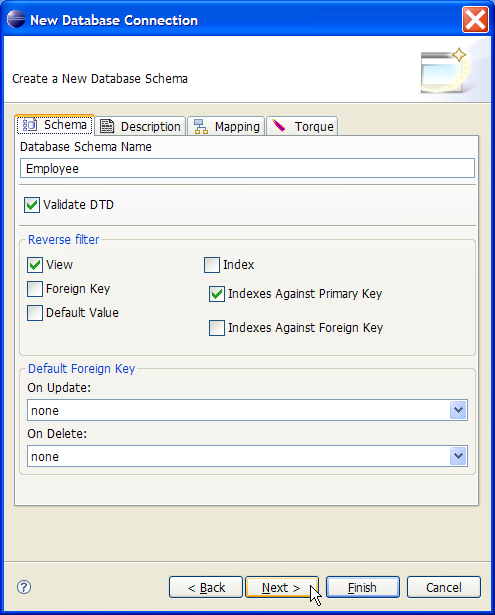The width and height of the screenshot is (495, 615).
Task: Click the Finish button
Action: (x=363, y=587)
